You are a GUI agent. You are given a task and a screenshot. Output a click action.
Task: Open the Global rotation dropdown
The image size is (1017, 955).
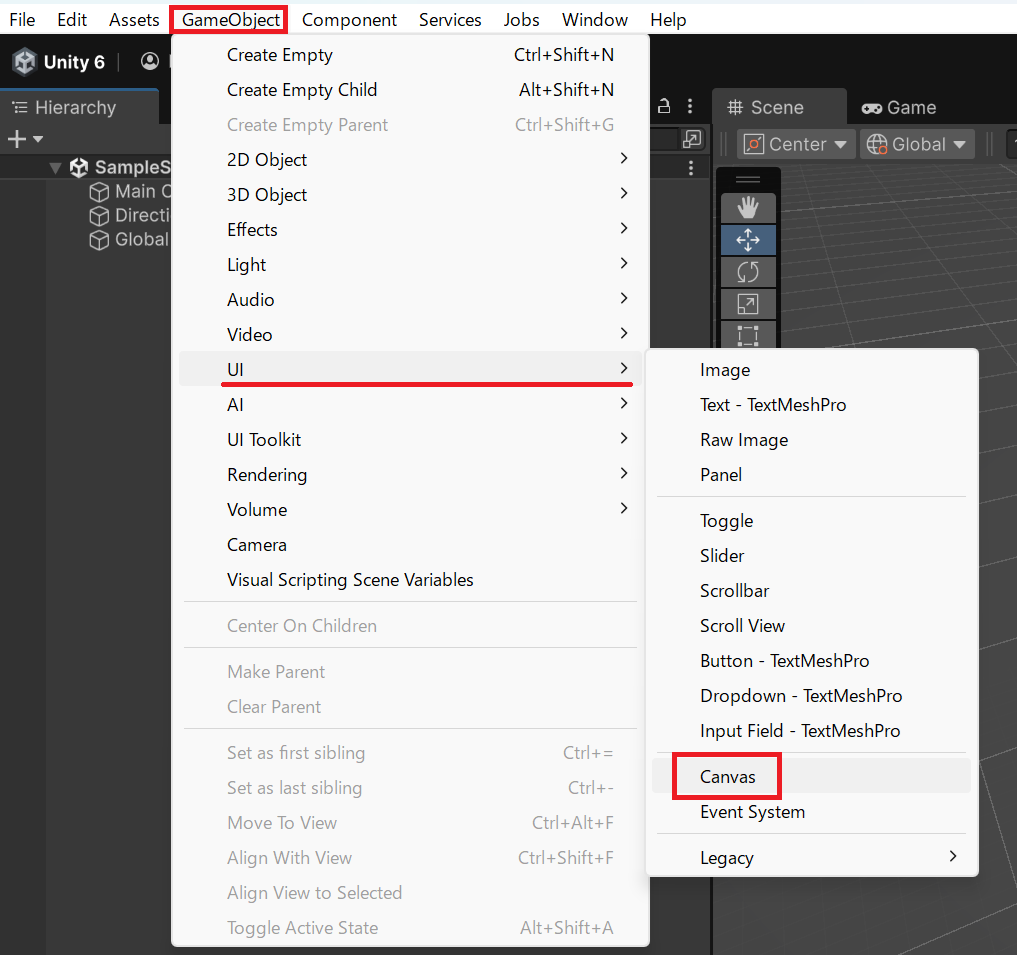click(x=917, y=144)
